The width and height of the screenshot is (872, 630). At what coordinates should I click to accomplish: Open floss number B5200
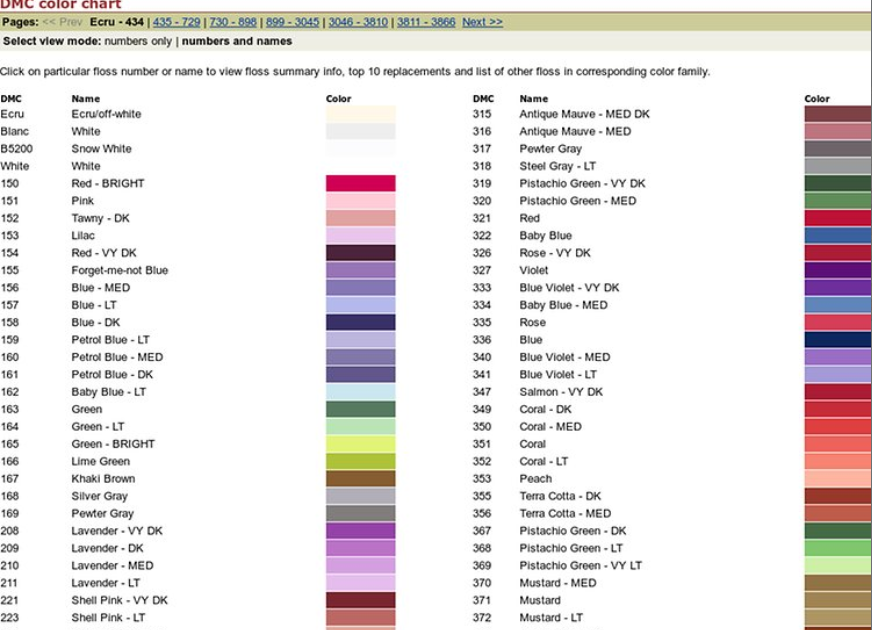click(x=17, y=149)
